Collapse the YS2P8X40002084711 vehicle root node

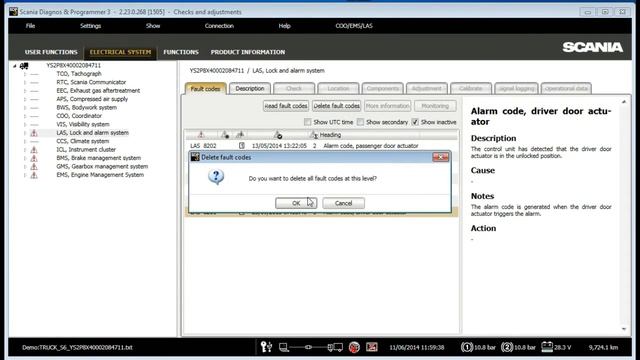[15, 66]
